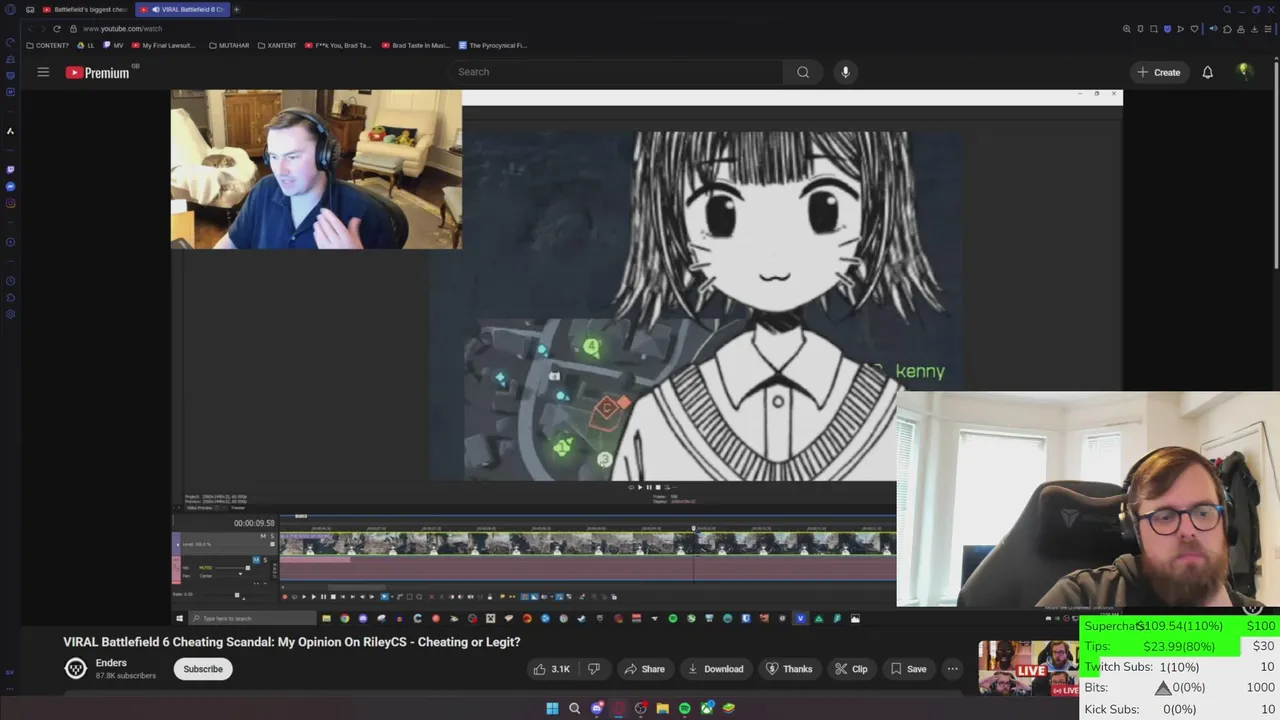Open Spotify from the taskbar

(x=684, y=708)
